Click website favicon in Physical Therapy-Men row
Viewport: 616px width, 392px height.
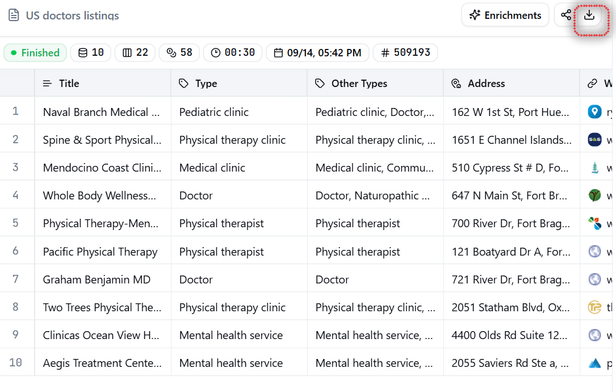click(594, 223)
